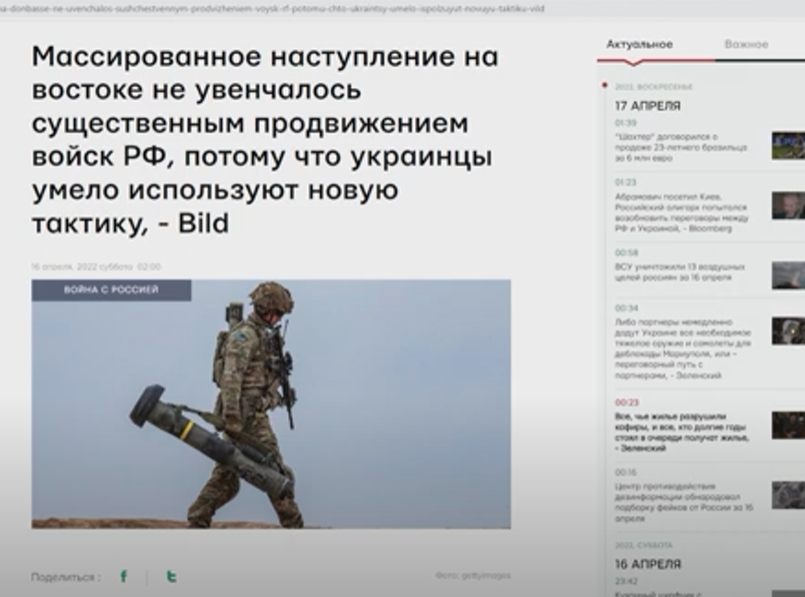The width and height of the screenshot is (805, 597).
Task: Click the thumbnail beside the Абрамович news
Action: pos(787,206)
